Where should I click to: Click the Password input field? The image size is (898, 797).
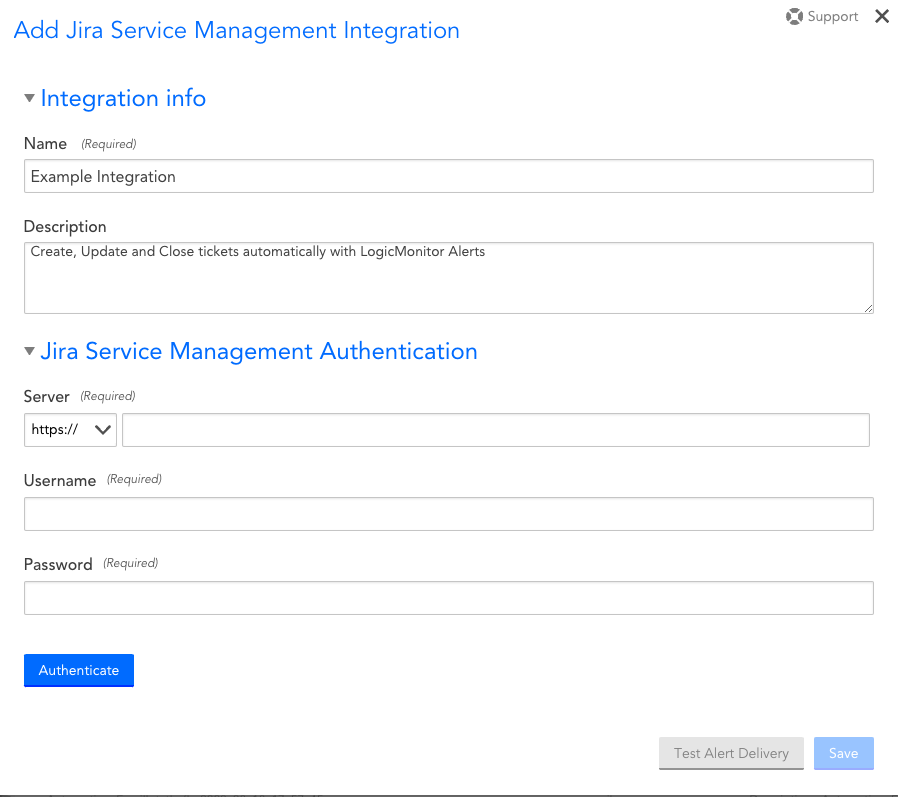[x=448, y=598]
